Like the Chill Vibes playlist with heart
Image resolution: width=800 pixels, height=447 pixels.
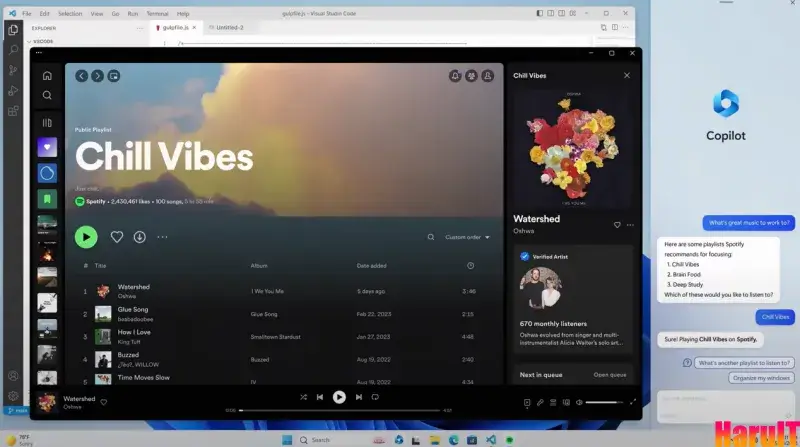pos(117,237)
